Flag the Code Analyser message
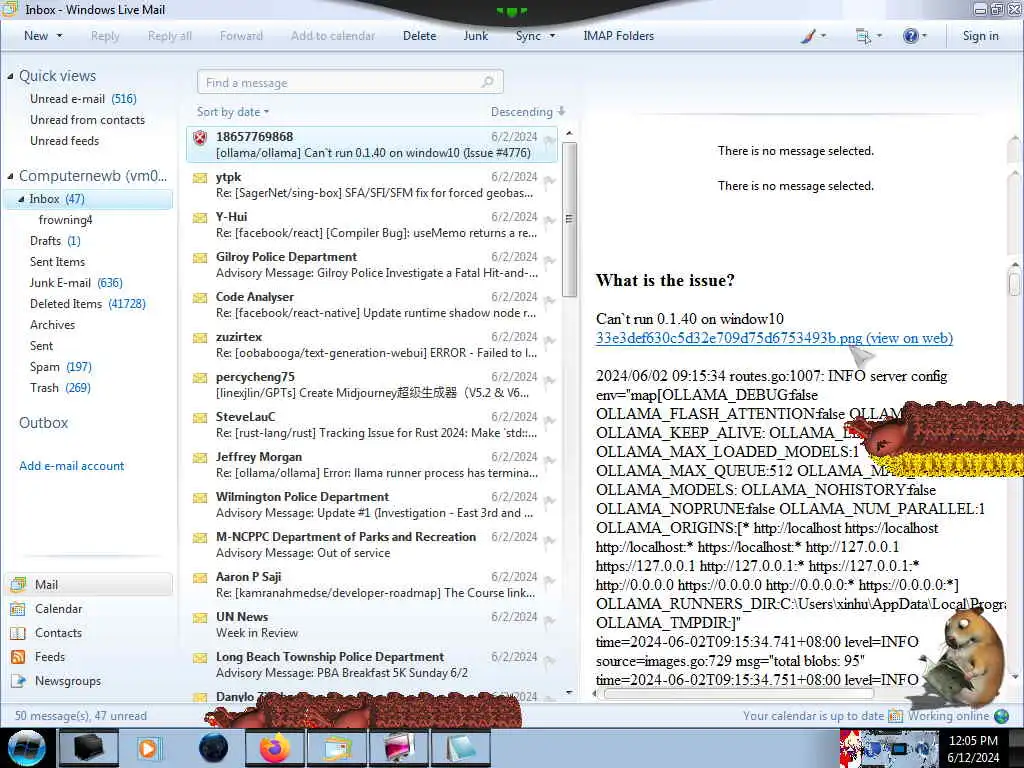 pos(549,301)
